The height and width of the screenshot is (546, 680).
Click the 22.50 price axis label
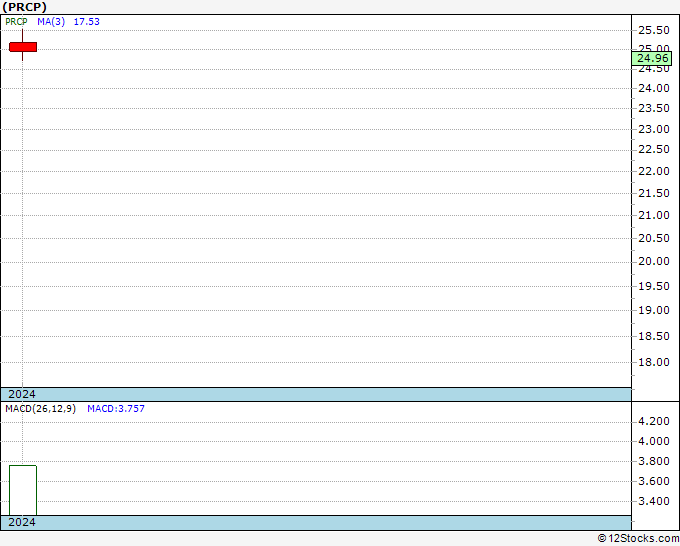(654, 150)
